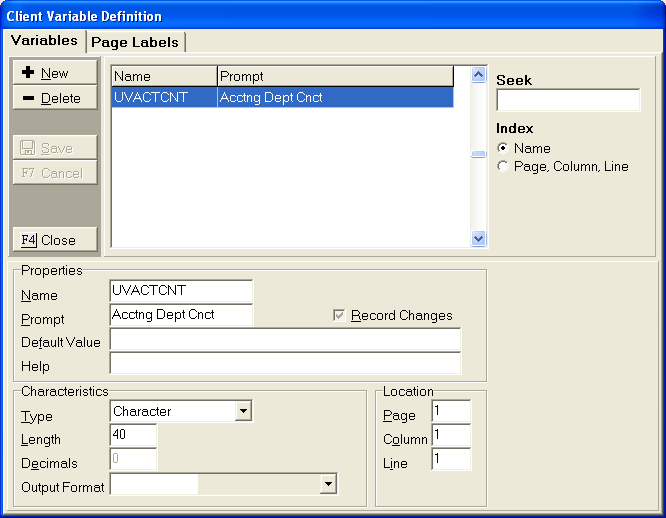Click the Delete button with minus icon

point(54,98)
